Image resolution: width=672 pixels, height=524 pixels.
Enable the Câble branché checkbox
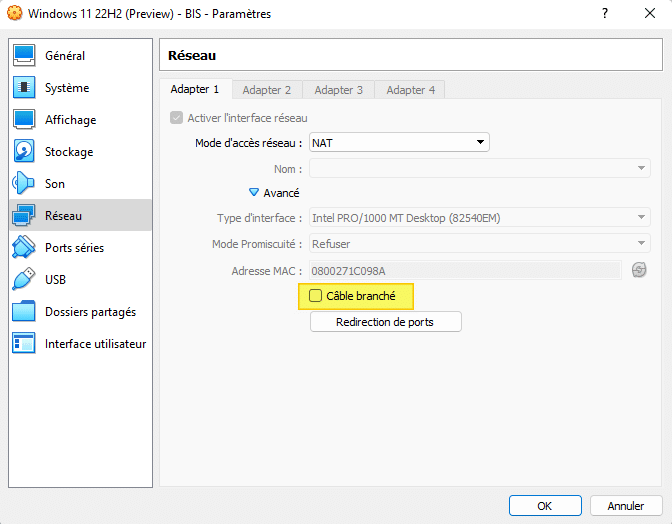tap(316, 296)
